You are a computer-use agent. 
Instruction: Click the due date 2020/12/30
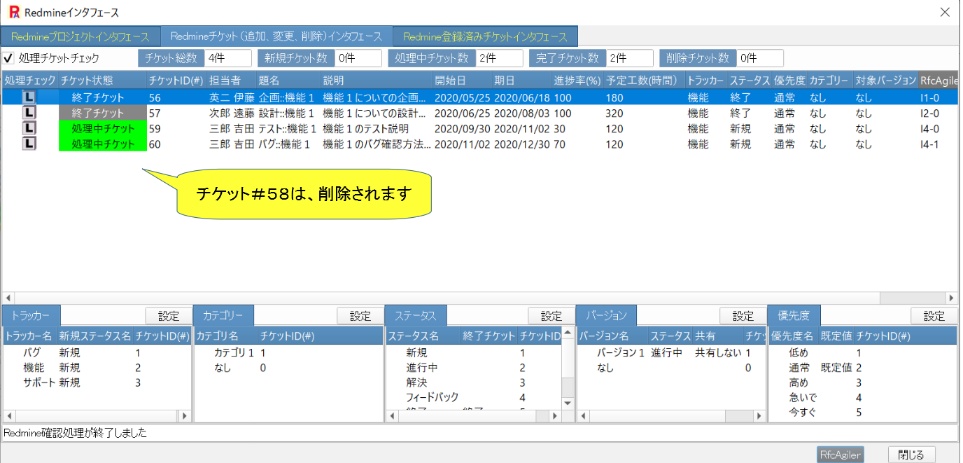point(520,144)
